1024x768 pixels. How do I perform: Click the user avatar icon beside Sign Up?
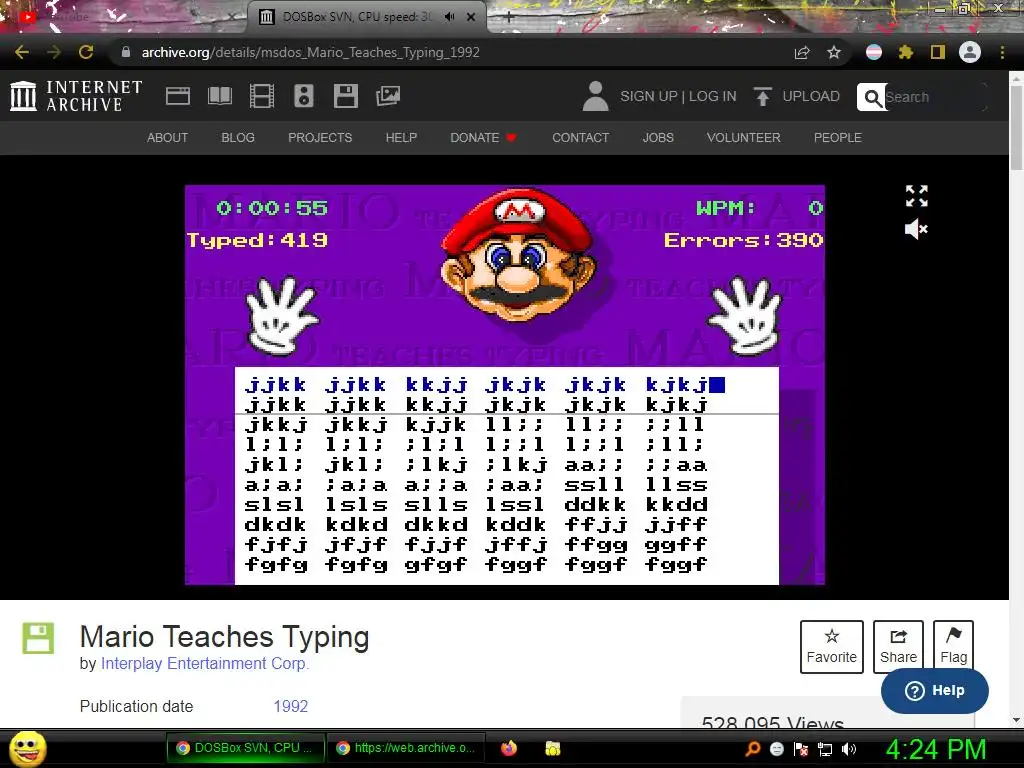point(595,96)
